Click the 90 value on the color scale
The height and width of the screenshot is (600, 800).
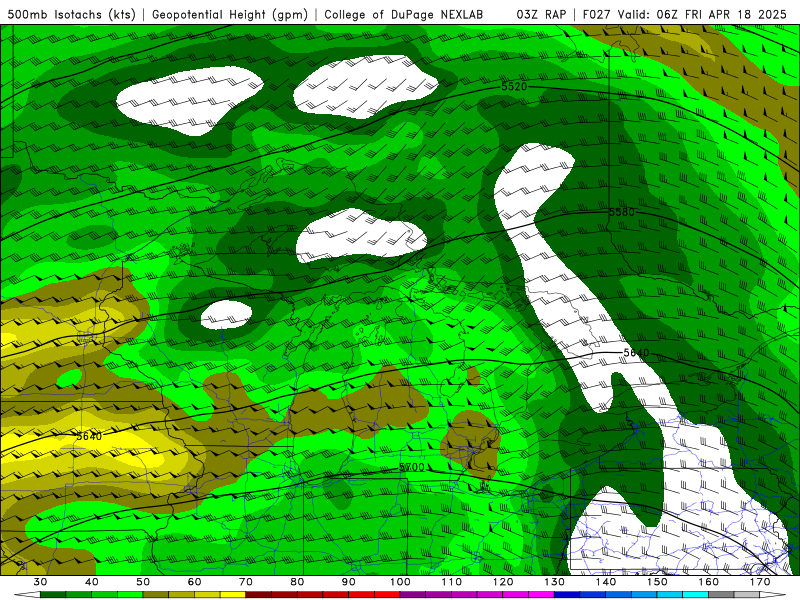[349, 582]
